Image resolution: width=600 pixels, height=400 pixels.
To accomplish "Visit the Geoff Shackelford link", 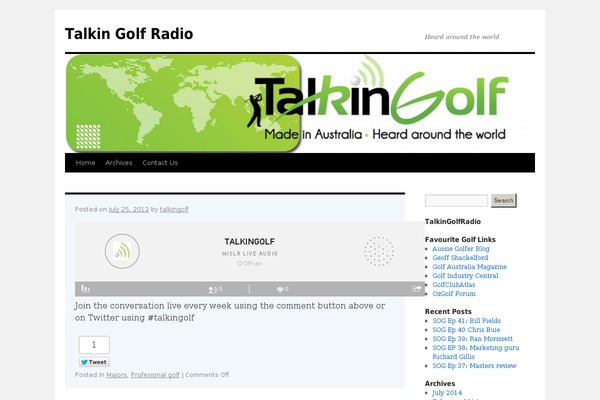I will [460, 258].
